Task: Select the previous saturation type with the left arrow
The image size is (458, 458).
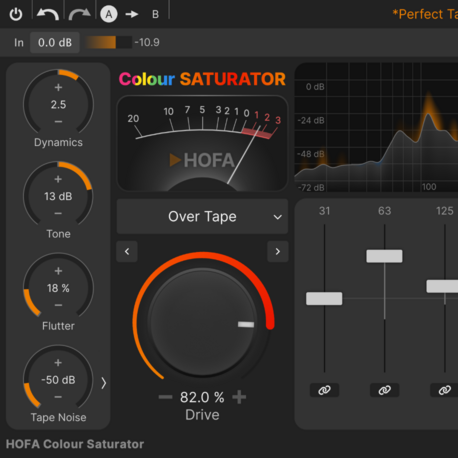Action: click(x=127, y=251)
